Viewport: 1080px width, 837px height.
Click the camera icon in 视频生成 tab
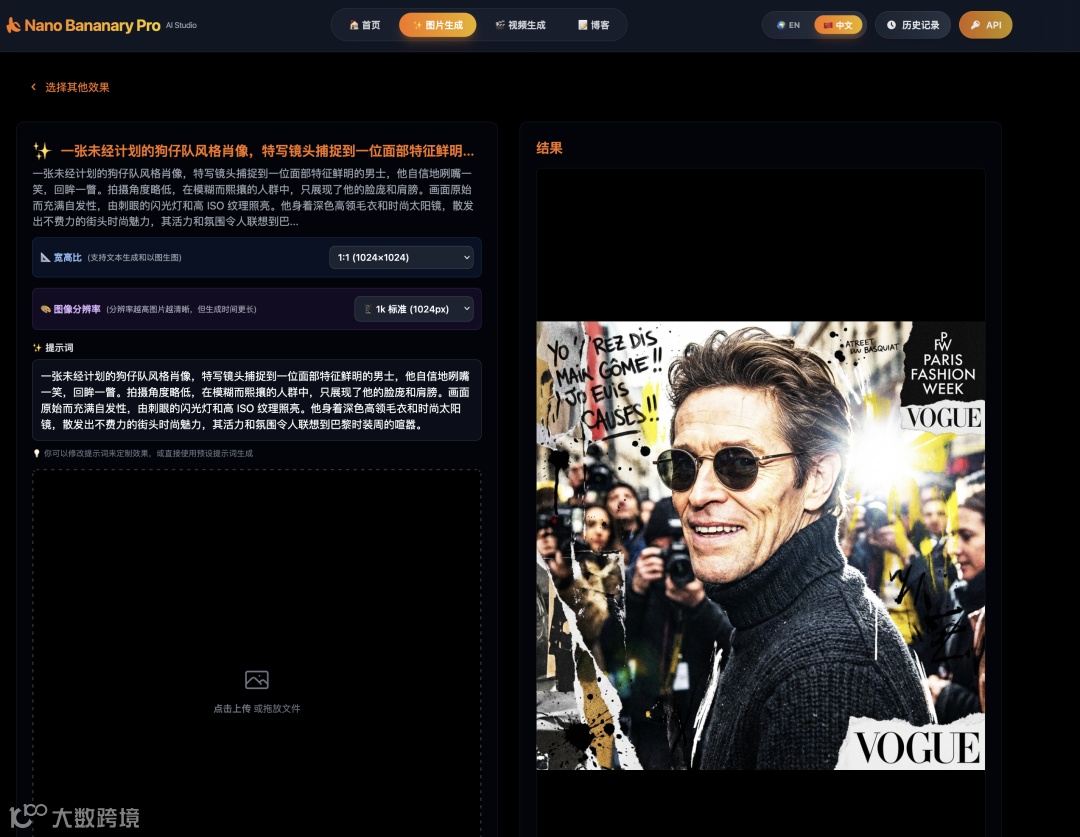pos(500,25)
